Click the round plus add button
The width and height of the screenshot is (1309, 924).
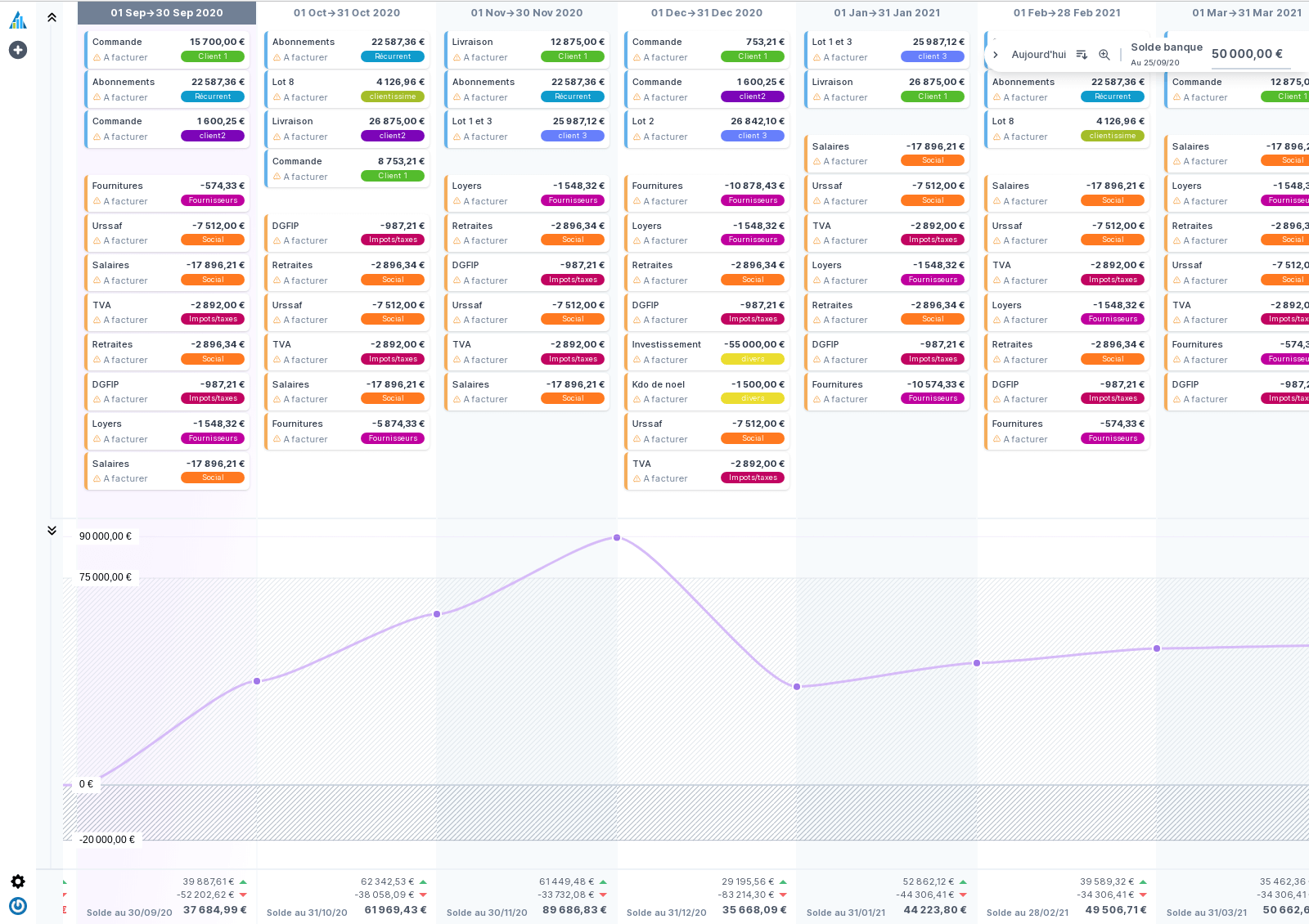(18, 50)
